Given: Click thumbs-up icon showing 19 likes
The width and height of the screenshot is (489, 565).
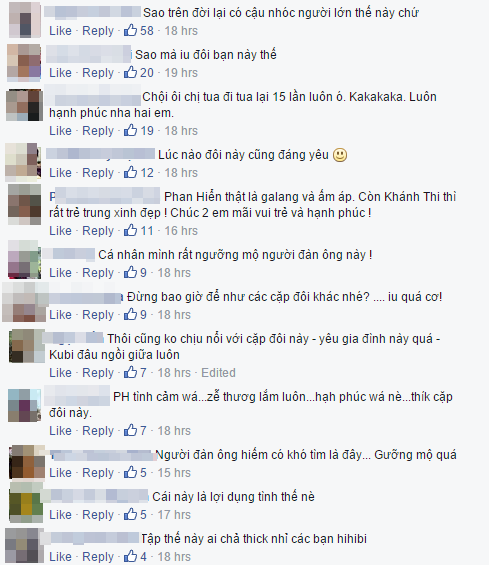Looking at the screenshot, I should 130,130.
